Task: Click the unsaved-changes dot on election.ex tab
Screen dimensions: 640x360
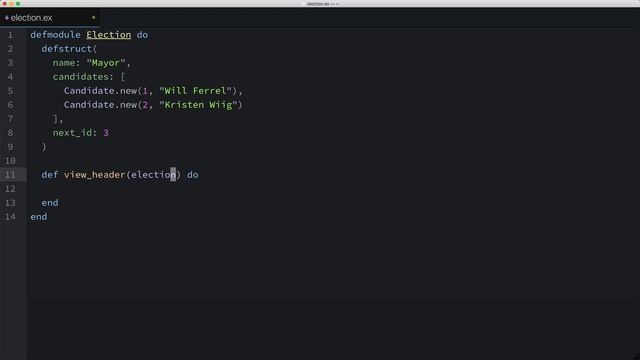Action: click(93, 18)
